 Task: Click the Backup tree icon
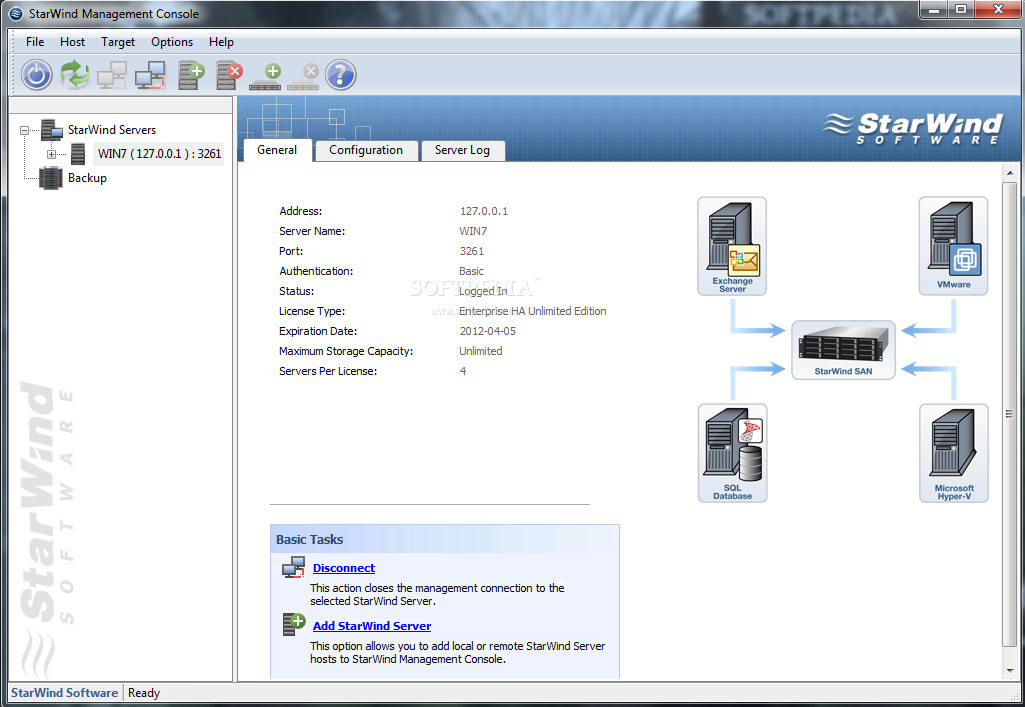(50, 178)
